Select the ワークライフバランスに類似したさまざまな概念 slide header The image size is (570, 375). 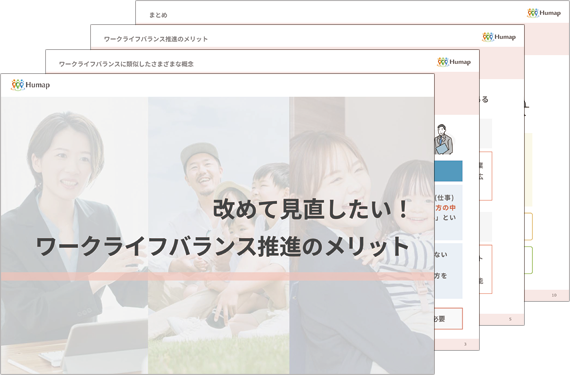(x=126, y=64)
